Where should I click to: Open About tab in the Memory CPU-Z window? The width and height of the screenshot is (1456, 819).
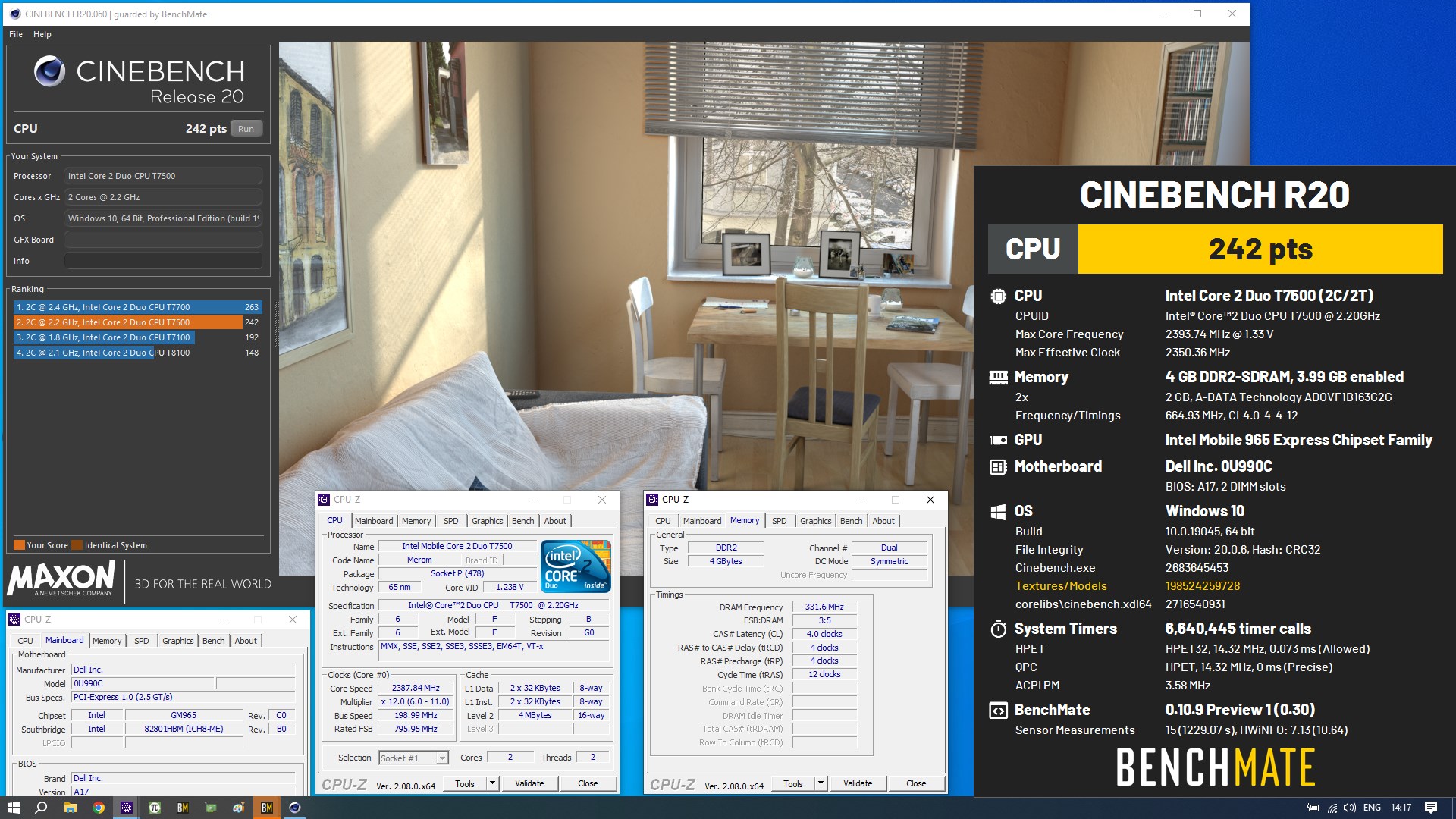(883, 521)
